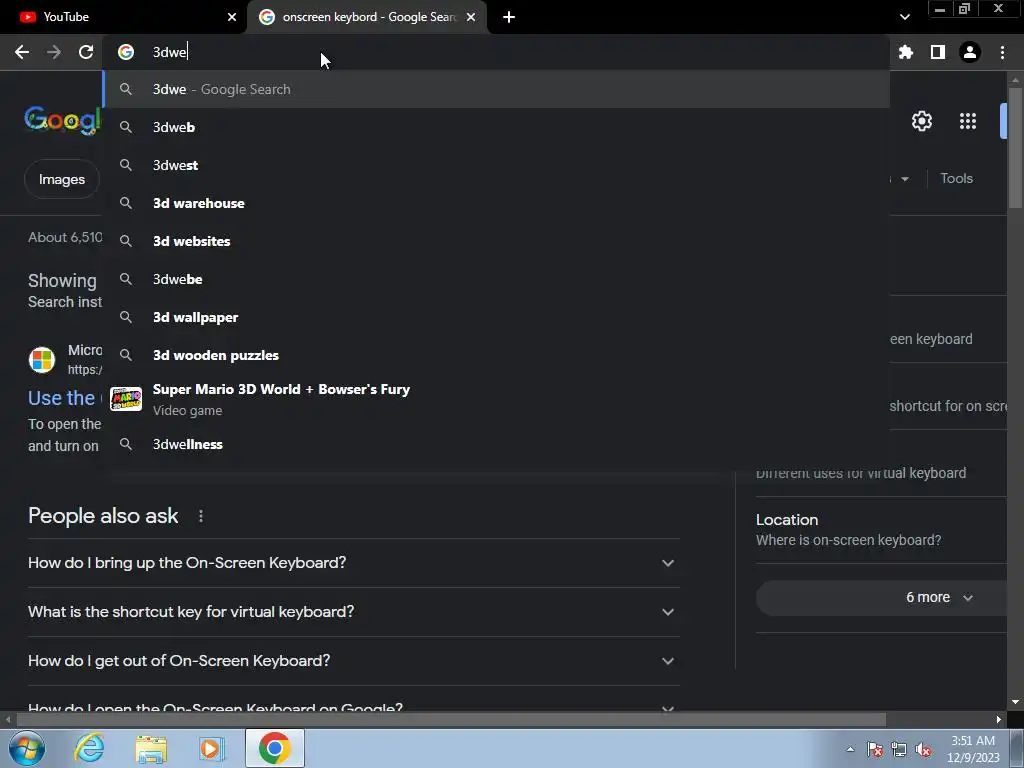Toggle the Chrome side panel

[x=937, y=52]
